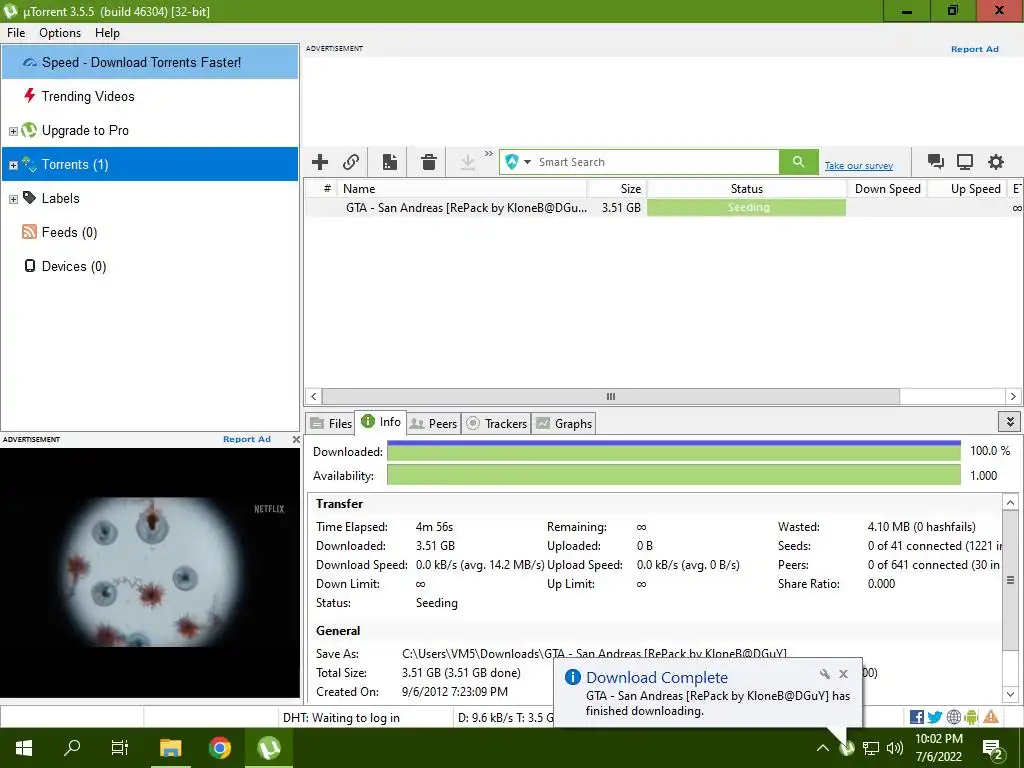The width and height of the screenshot is (1024, 768).
Task: Close the sidebar advertisement with X
Action: coord(296,440)
